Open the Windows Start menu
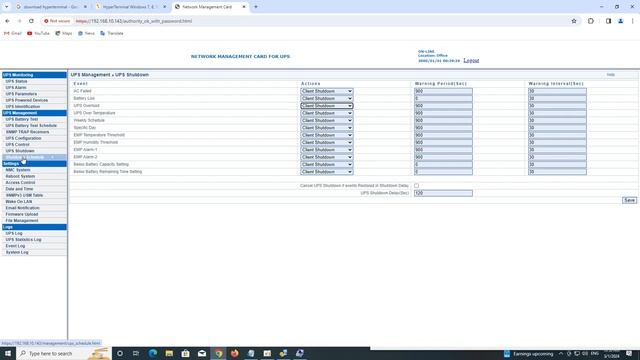The image size is (640, 360). 8,353
